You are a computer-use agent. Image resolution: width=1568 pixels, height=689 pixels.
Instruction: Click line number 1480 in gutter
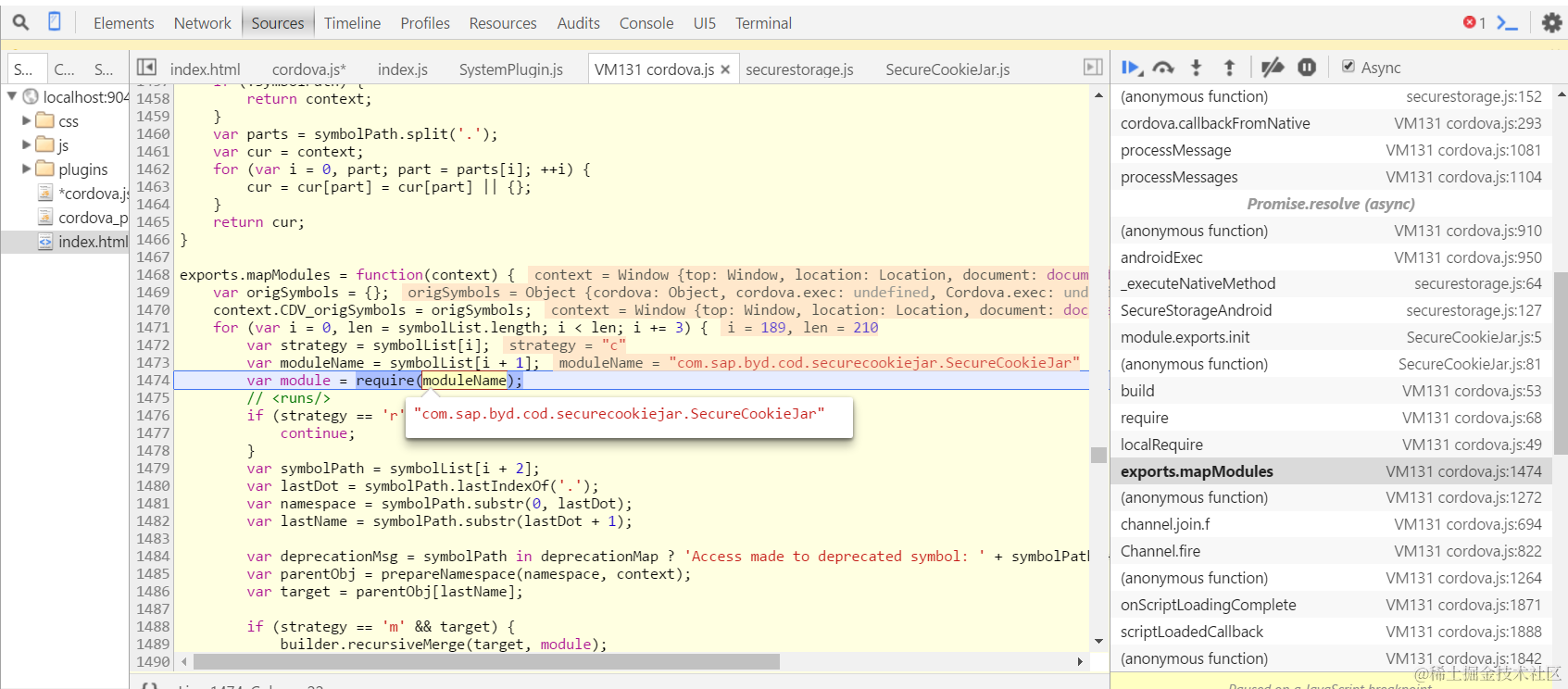click(x=153, y=485)
